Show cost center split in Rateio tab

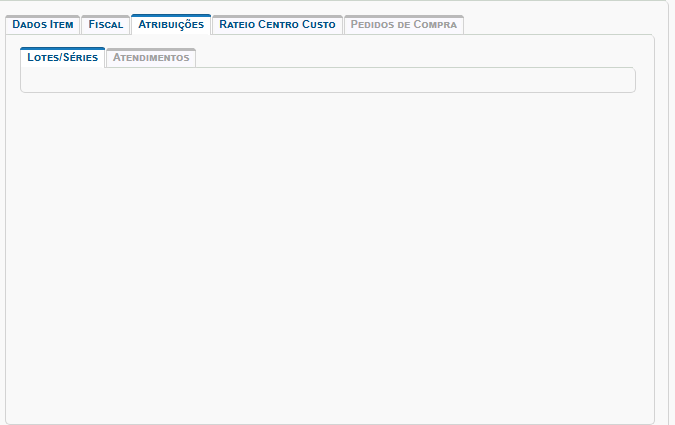pos(277,24)
